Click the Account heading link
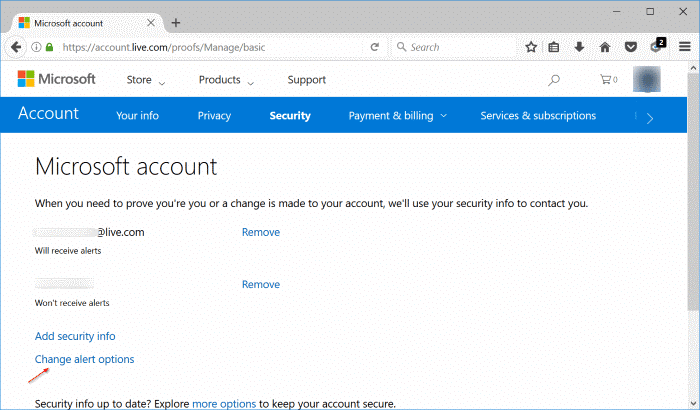Viewport: 700px width, 410px height. 48,113
